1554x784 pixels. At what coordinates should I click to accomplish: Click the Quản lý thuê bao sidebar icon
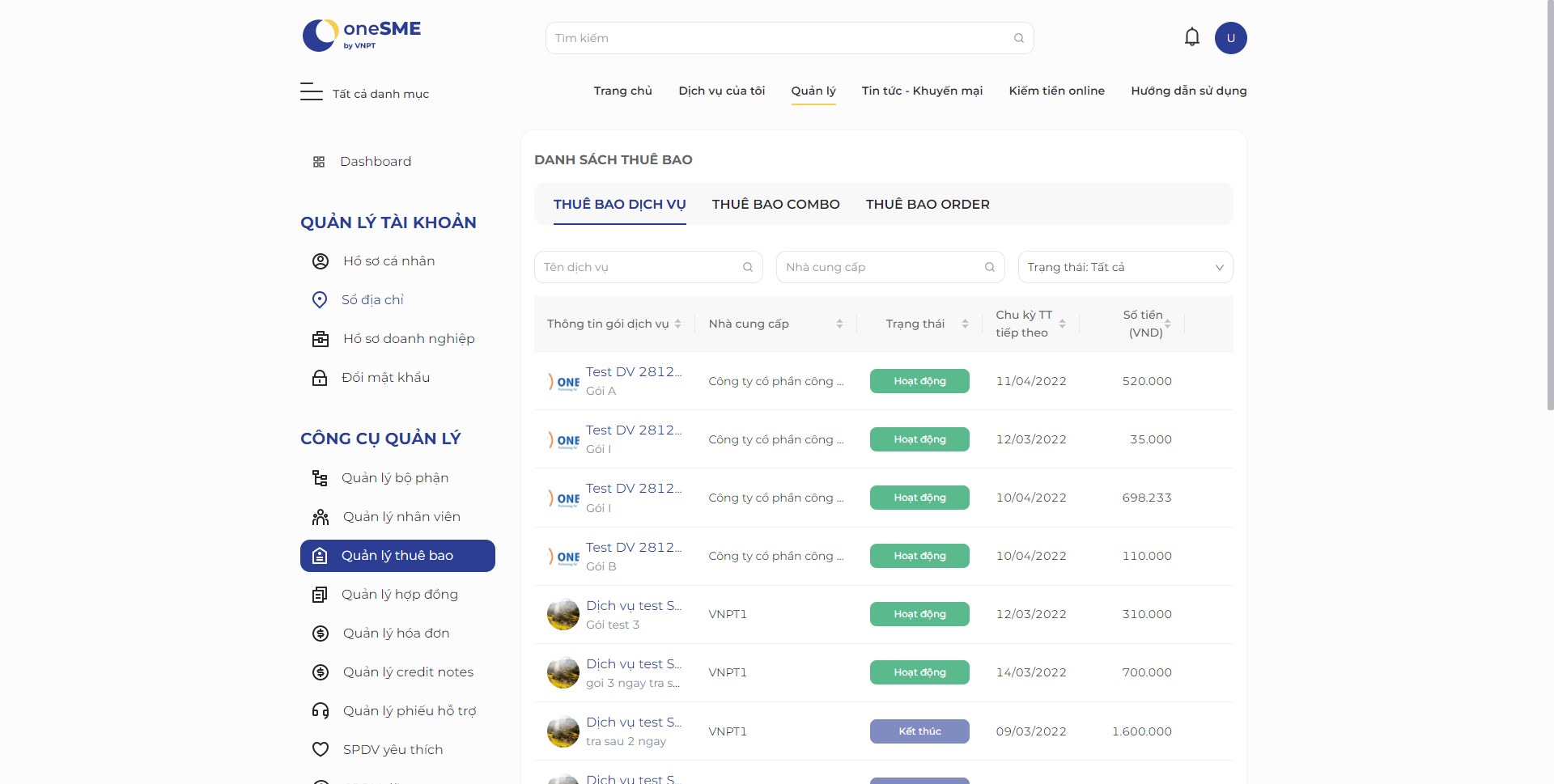pyautogui.click(x=320, y=556)
